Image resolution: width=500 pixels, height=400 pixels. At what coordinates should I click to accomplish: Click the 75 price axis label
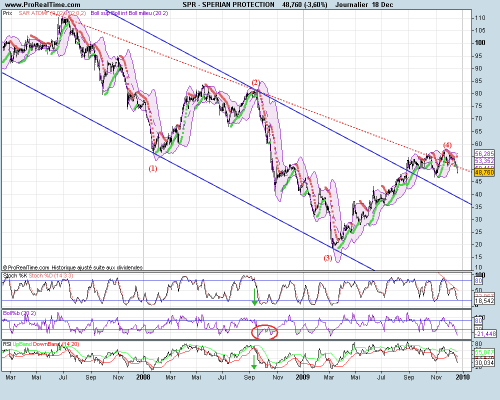[479, 106]
